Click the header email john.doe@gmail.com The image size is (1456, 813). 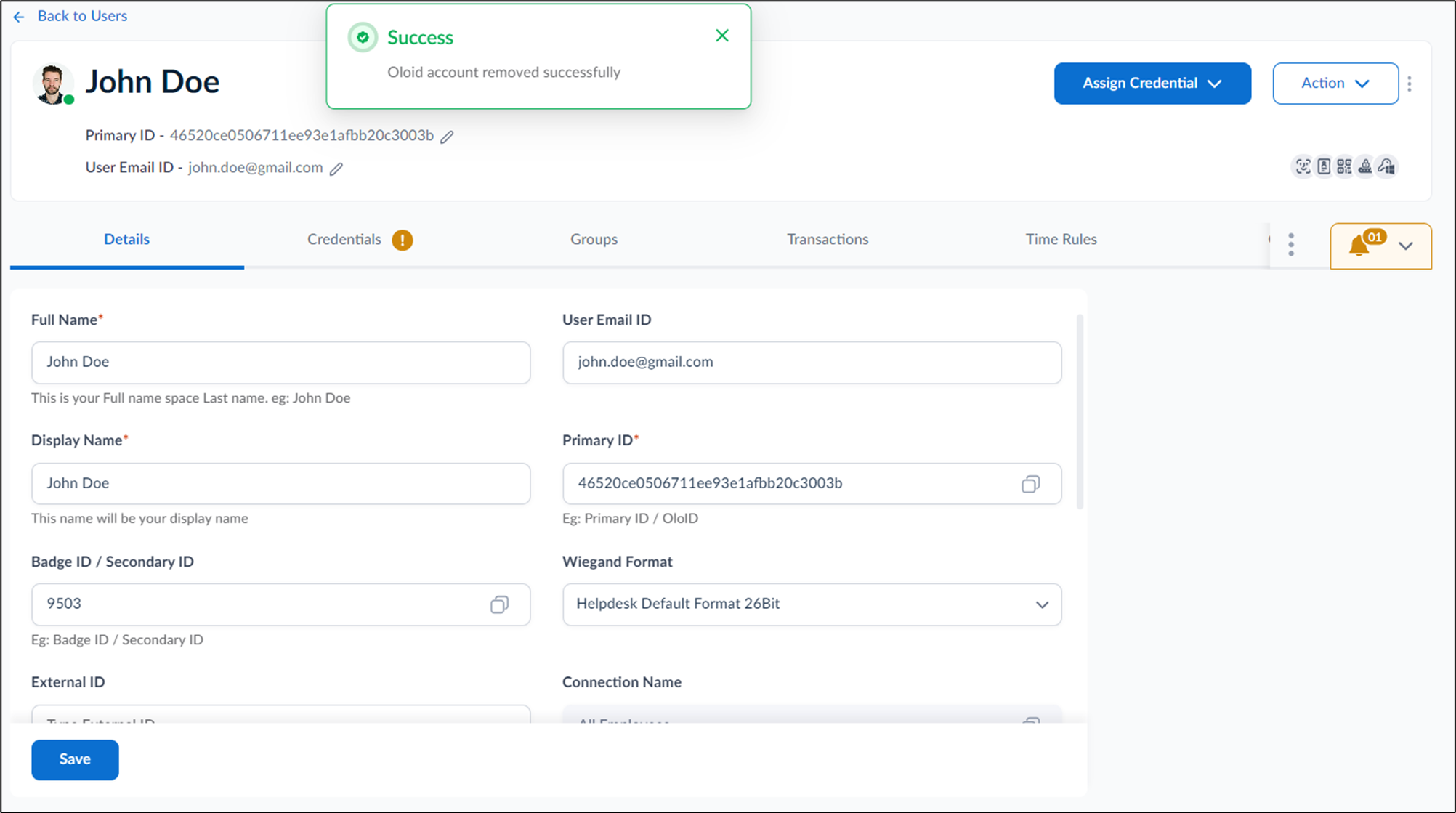(255, 168)
